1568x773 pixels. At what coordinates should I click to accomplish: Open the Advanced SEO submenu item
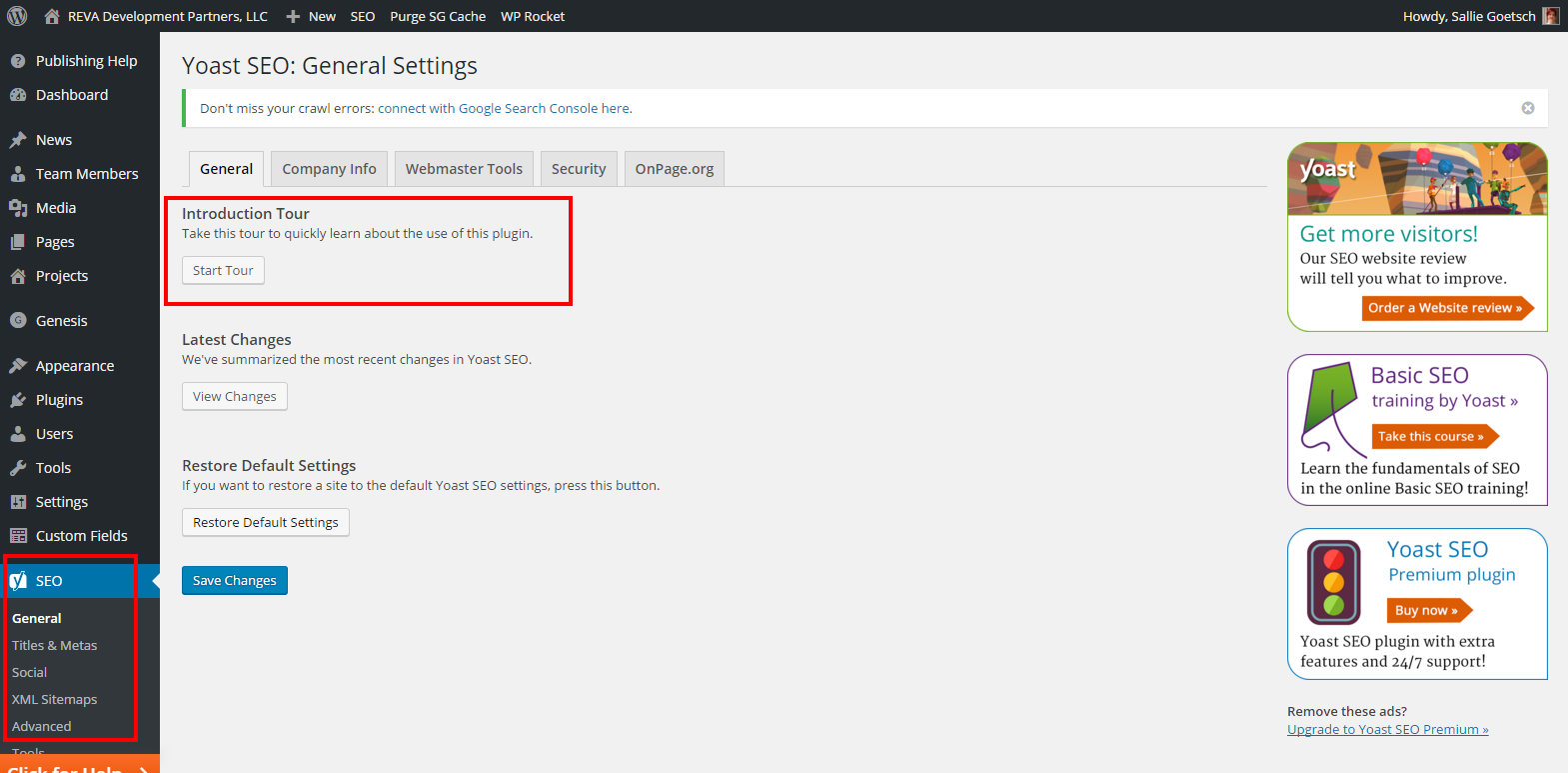point(42,727)
